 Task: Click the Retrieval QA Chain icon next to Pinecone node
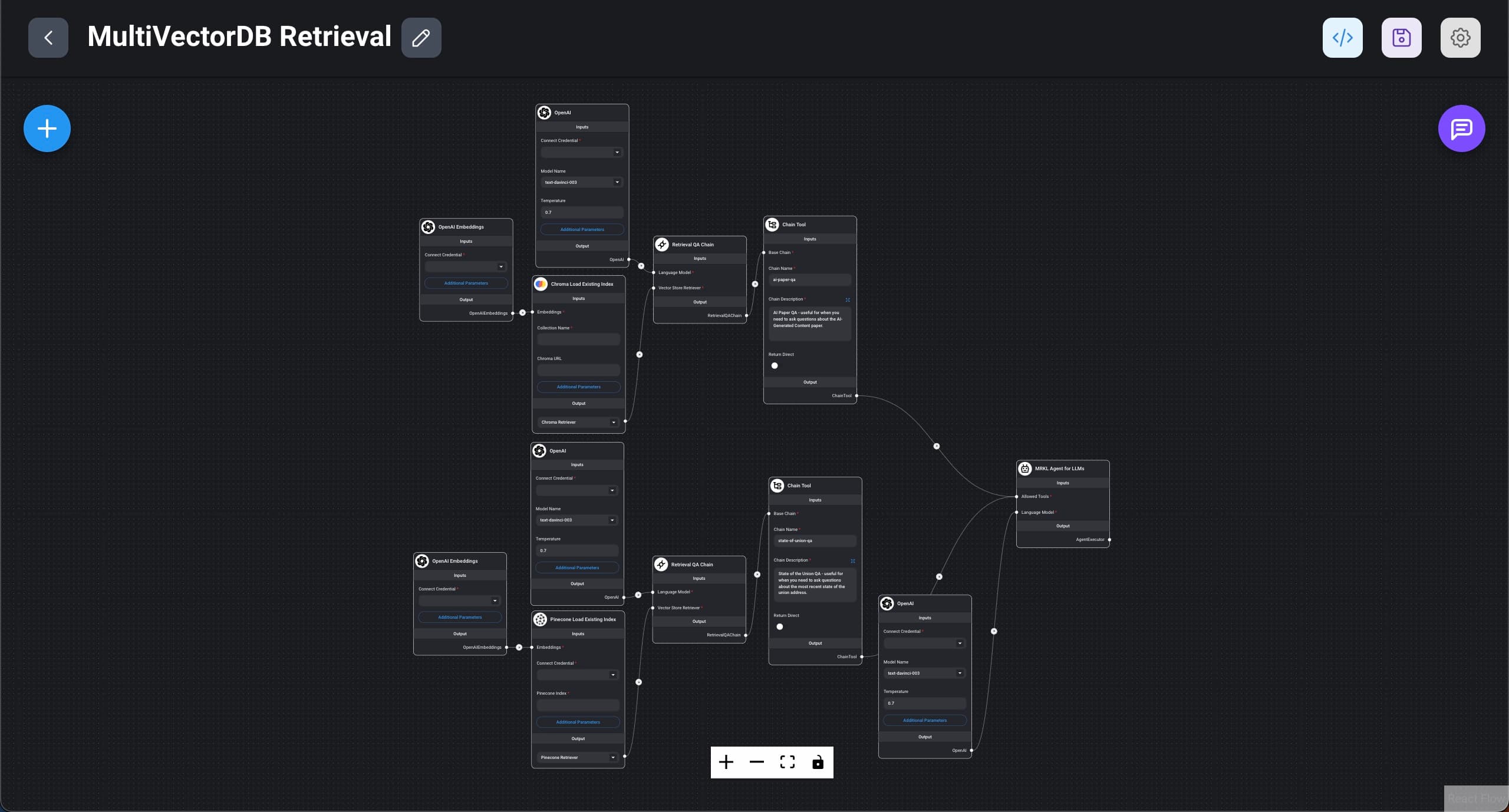pos(661,565)
